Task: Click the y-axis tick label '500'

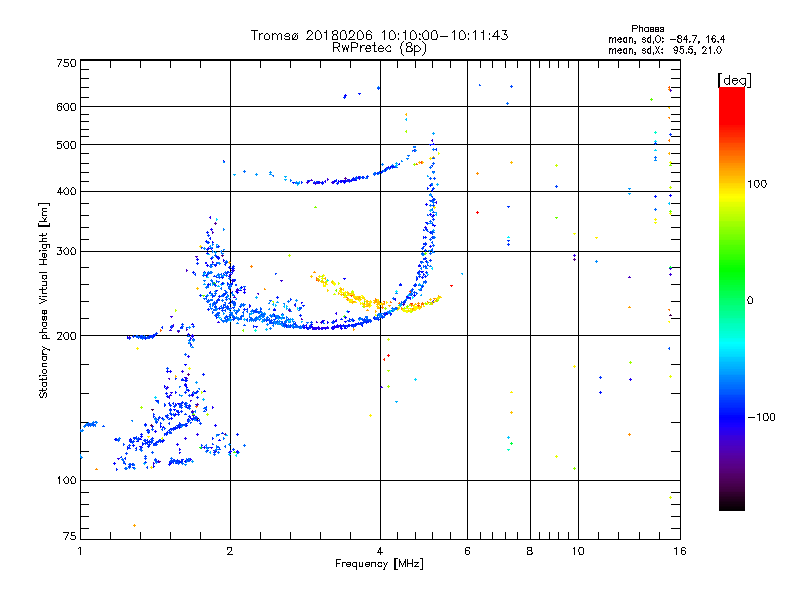Action: tap(66, 145)
